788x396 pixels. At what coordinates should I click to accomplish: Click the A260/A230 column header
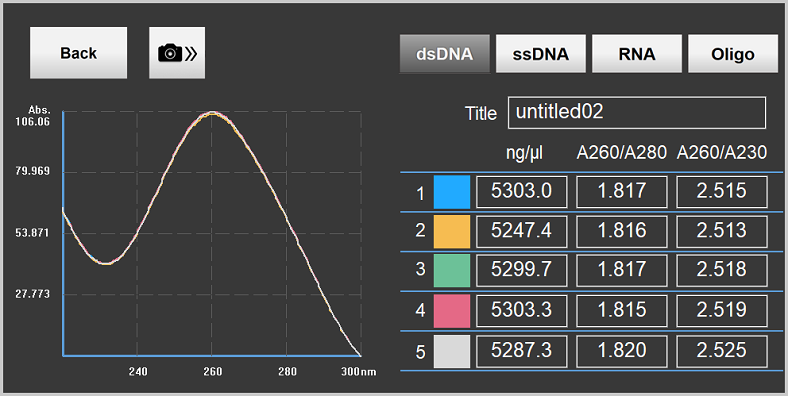tap(722, 152)
